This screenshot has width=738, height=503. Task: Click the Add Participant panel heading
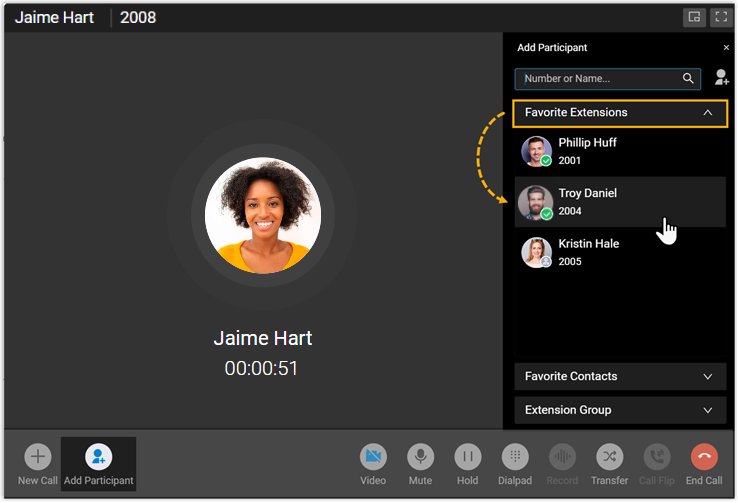point(552,48)
